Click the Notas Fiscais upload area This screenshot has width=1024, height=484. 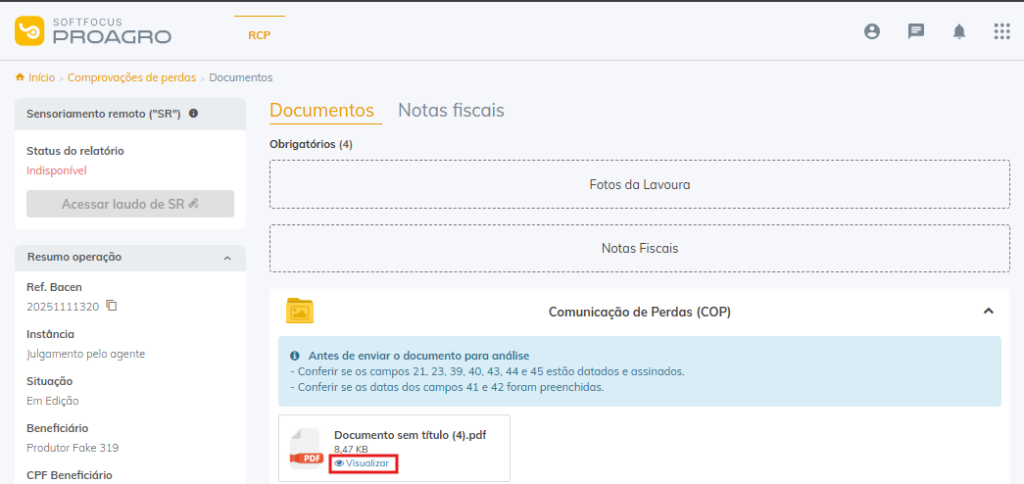point(639,248)
